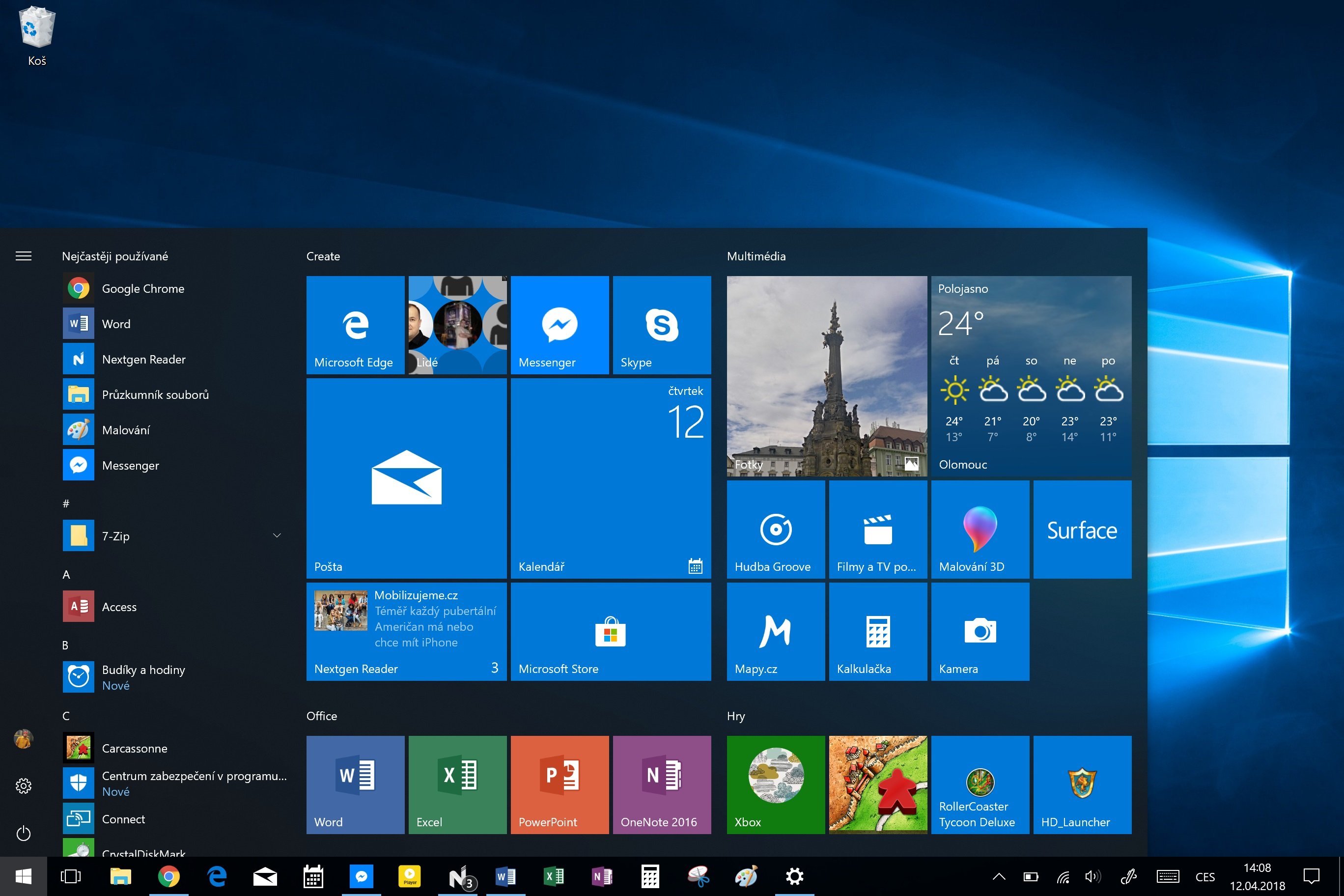Expand the 7-Zip folder chevron
Image resolution: width=1344 pixels, height=896 pixels.
pyautogui.click(x=277, y=535)
